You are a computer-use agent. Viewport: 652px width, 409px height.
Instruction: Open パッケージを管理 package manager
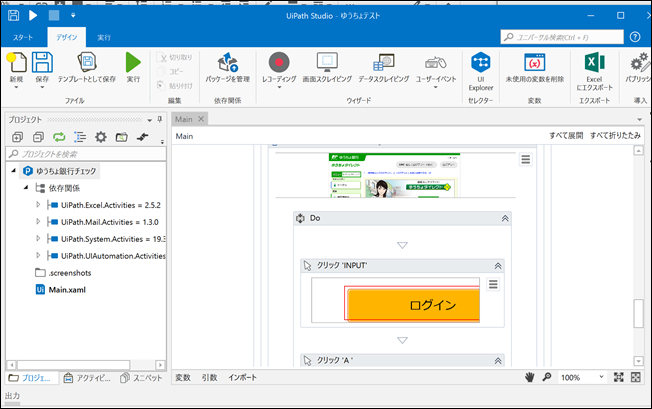pyautogui.click(x=227, y=67)
